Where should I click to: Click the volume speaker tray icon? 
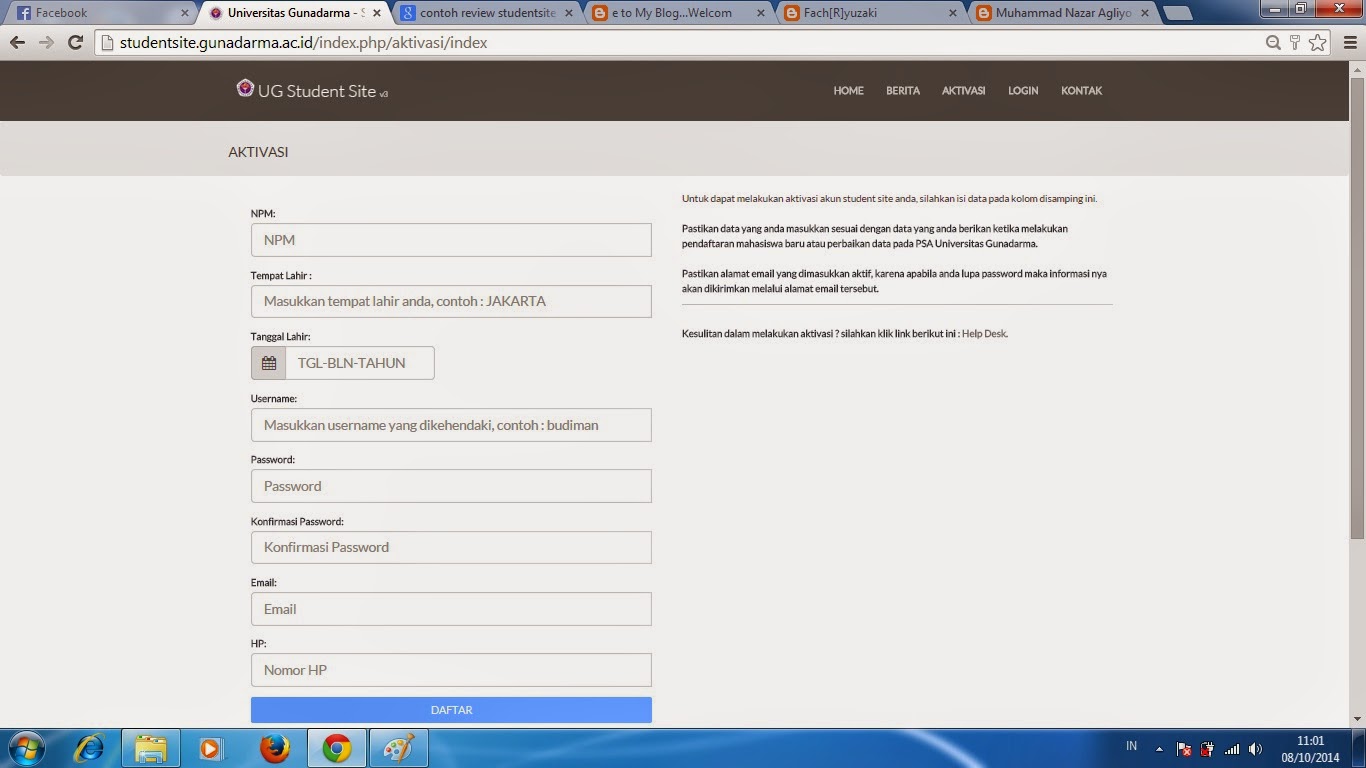point(1255,749)
